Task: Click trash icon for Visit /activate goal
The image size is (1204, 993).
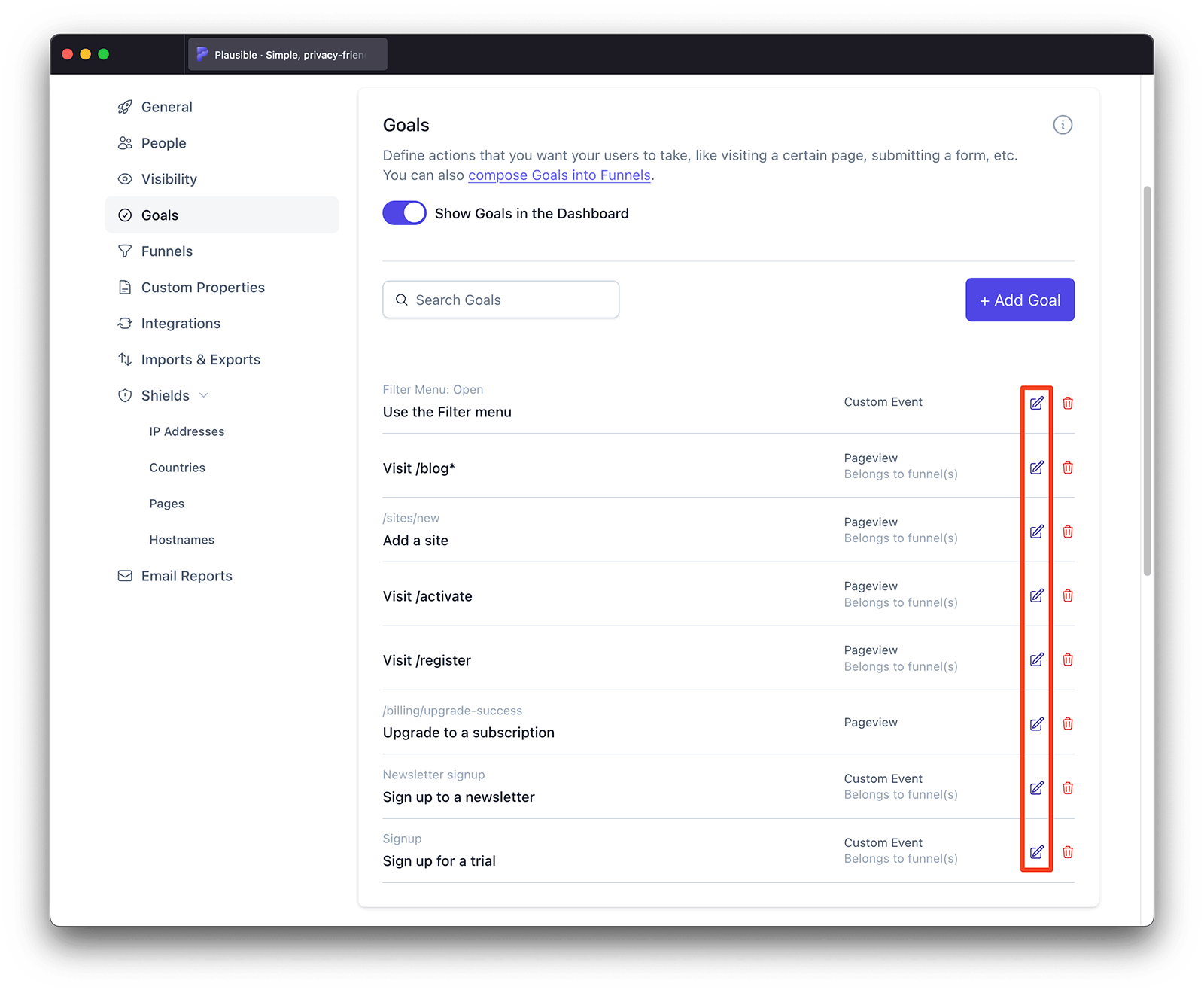Action: click(1067, 595)
